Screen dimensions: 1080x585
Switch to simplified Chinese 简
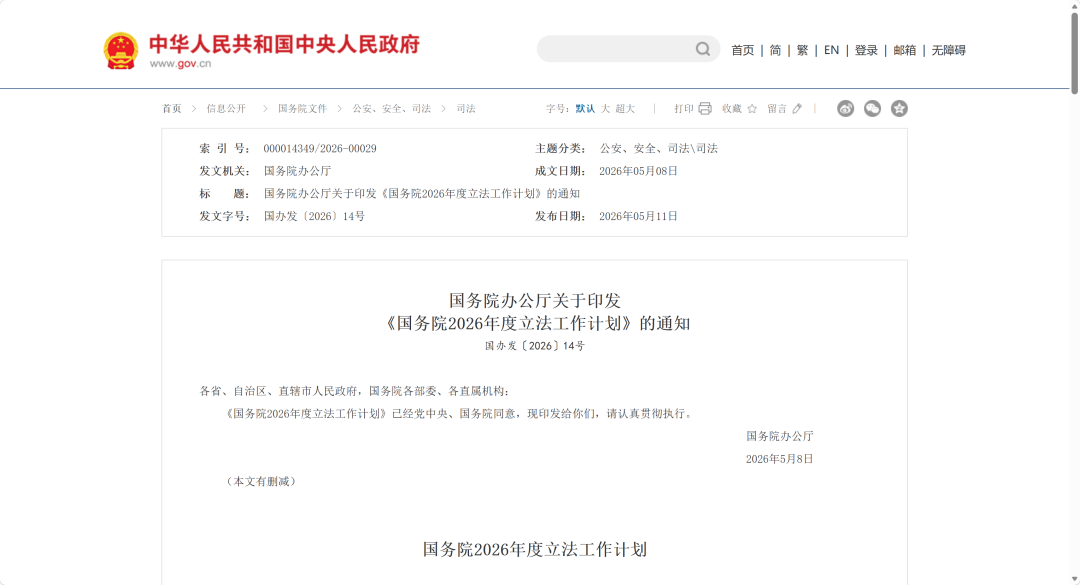776,50
